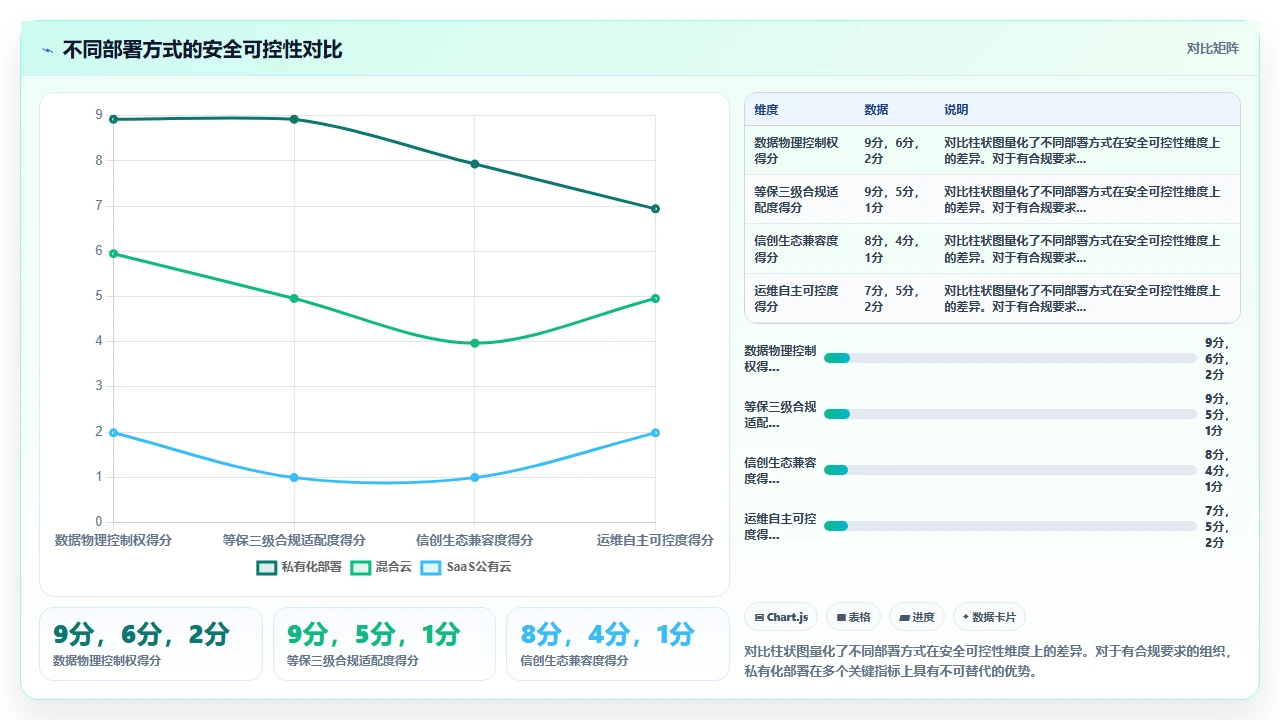Click the 混合云 point at 数据物理控制权得分
This screenshot has height=720, width=1280.
pos(113,254)
